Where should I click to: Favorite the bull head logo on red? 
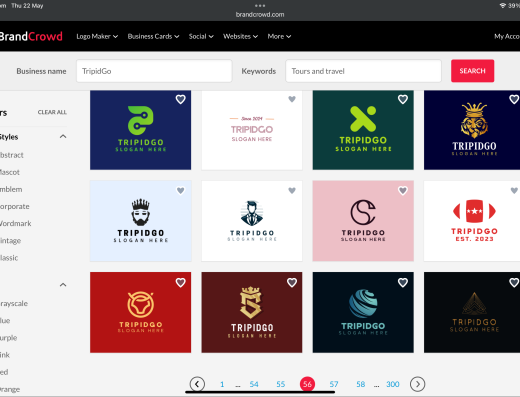click(x=180, y=283)
